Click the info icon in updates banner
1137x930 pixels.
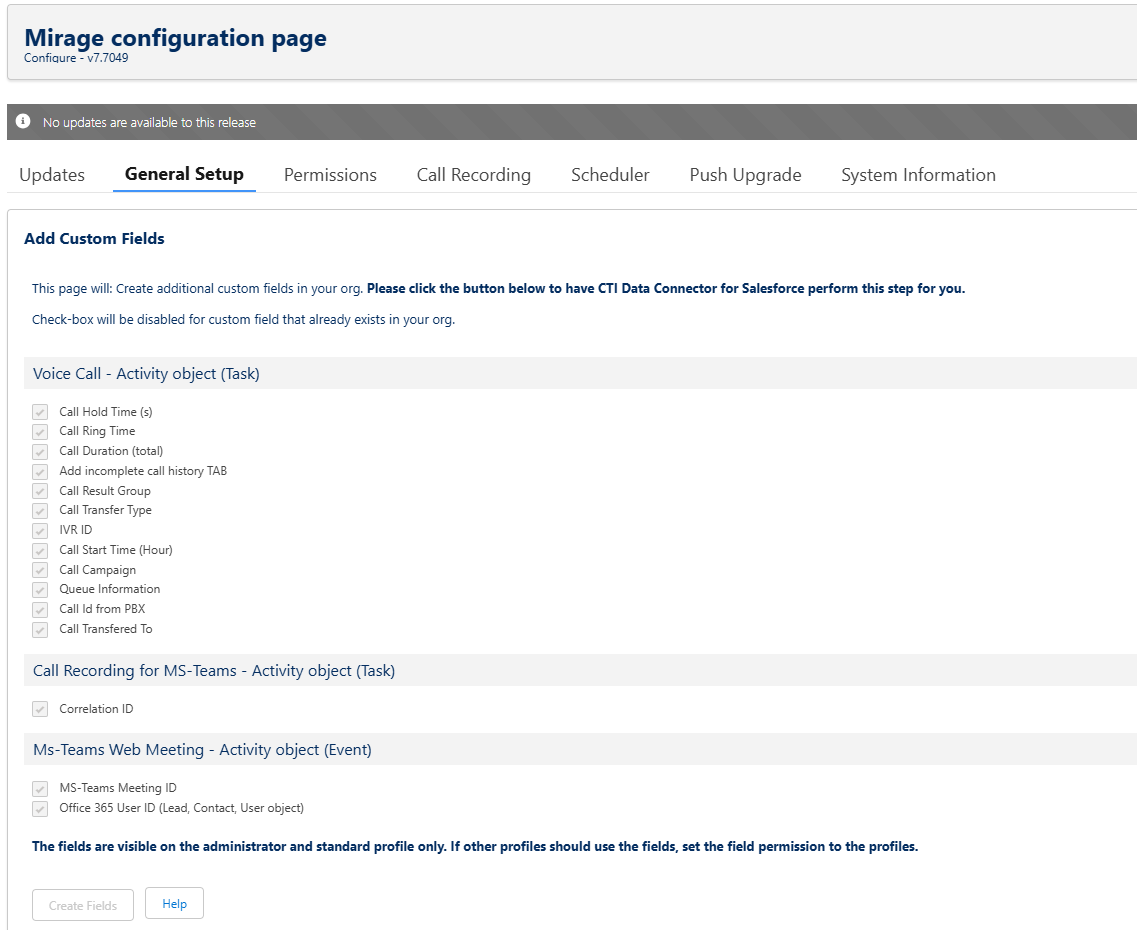point(23,121)
